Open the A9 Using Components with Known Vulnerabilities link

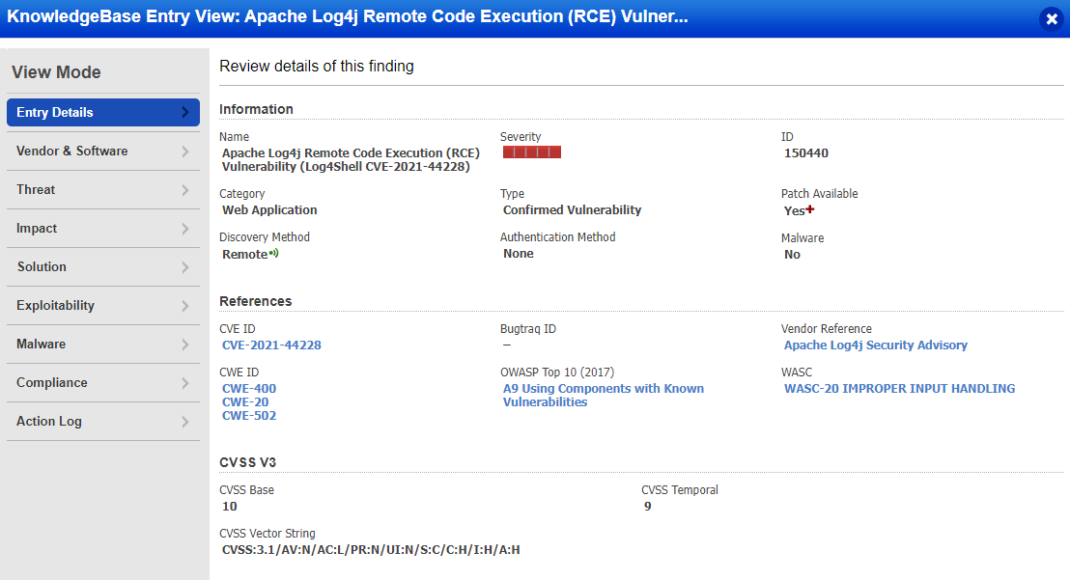[602, 395]
